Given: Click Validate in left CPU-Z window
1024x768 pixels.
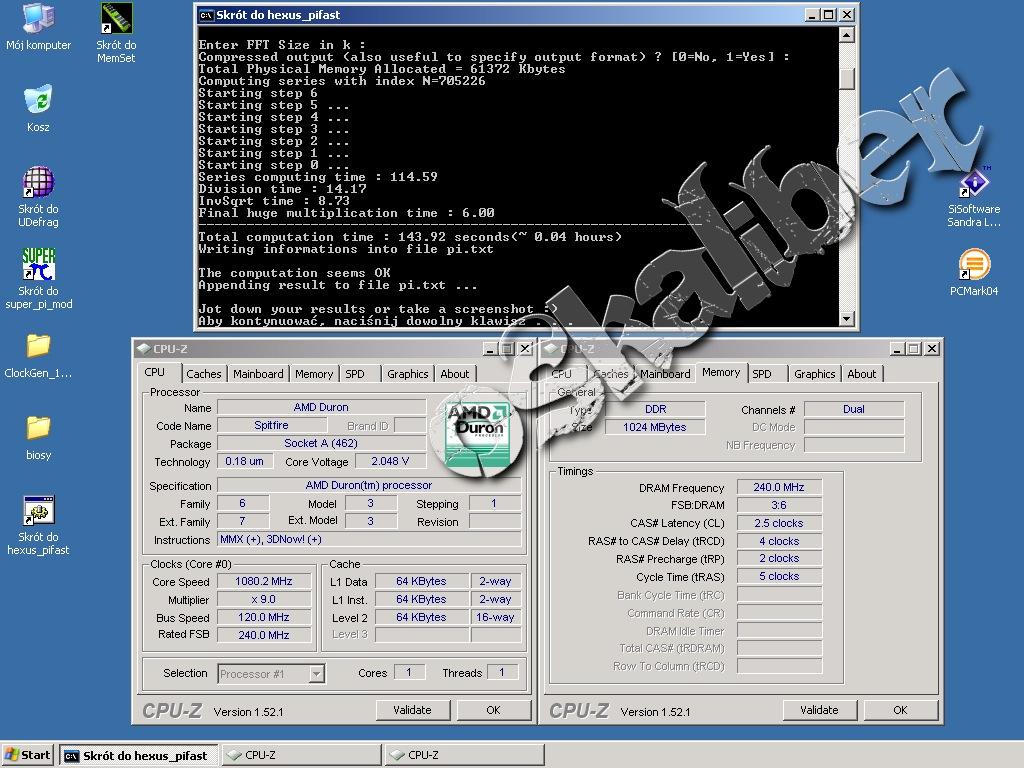Looking at the screenshot, I should pyautogui.click(x=413, y=710).
